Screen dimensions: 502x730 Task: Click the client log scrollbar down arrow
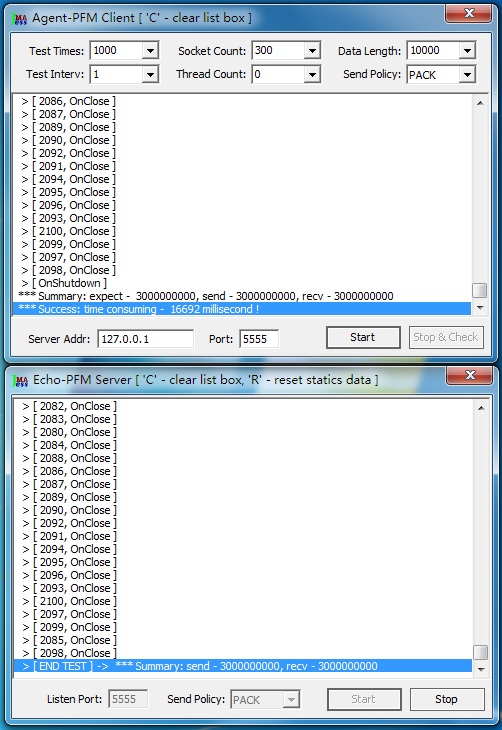tap(480, 308)
